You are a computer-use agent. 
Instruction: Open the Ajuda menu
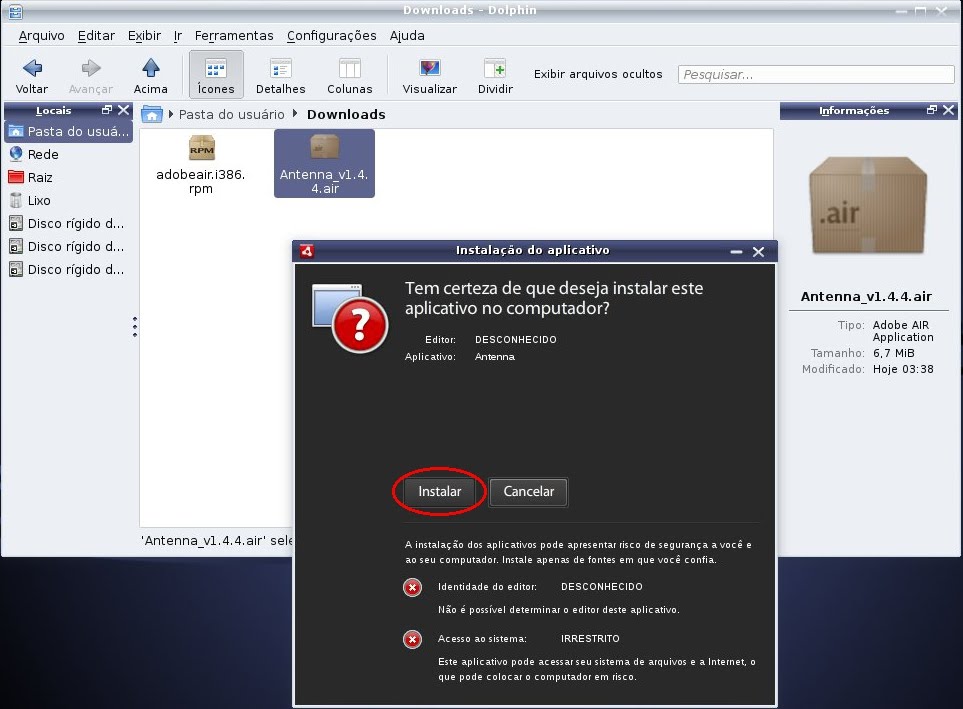click(407, 36)
